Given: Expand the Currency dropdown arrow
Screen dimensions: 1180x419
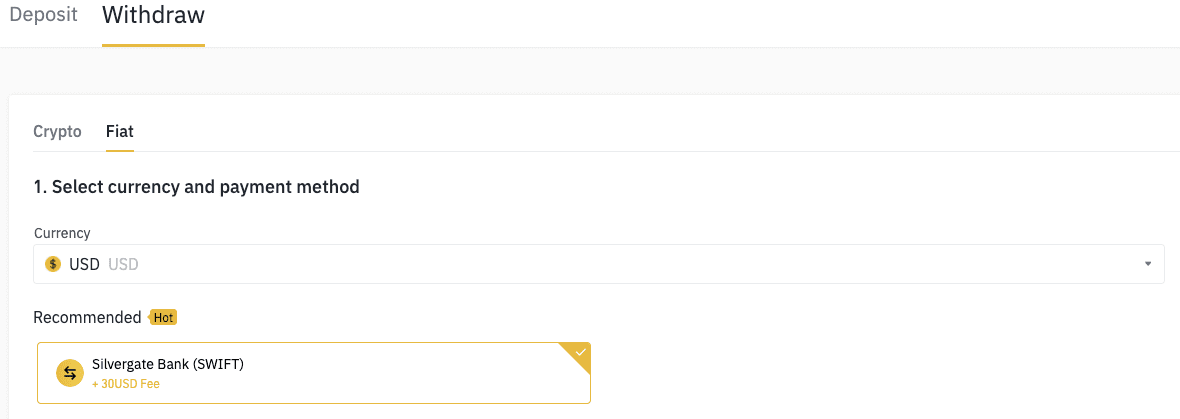Looking at the screenshot, I should (x=1148, y=264).
